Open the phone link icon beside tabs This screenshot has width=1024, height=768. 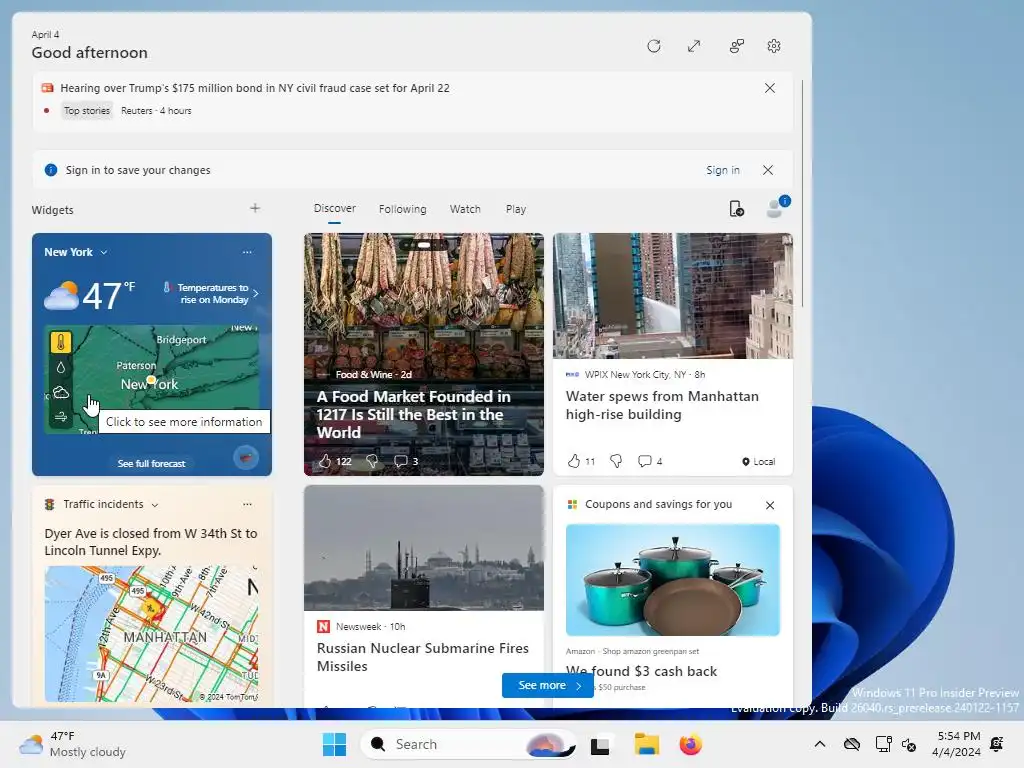pos(736,209)
